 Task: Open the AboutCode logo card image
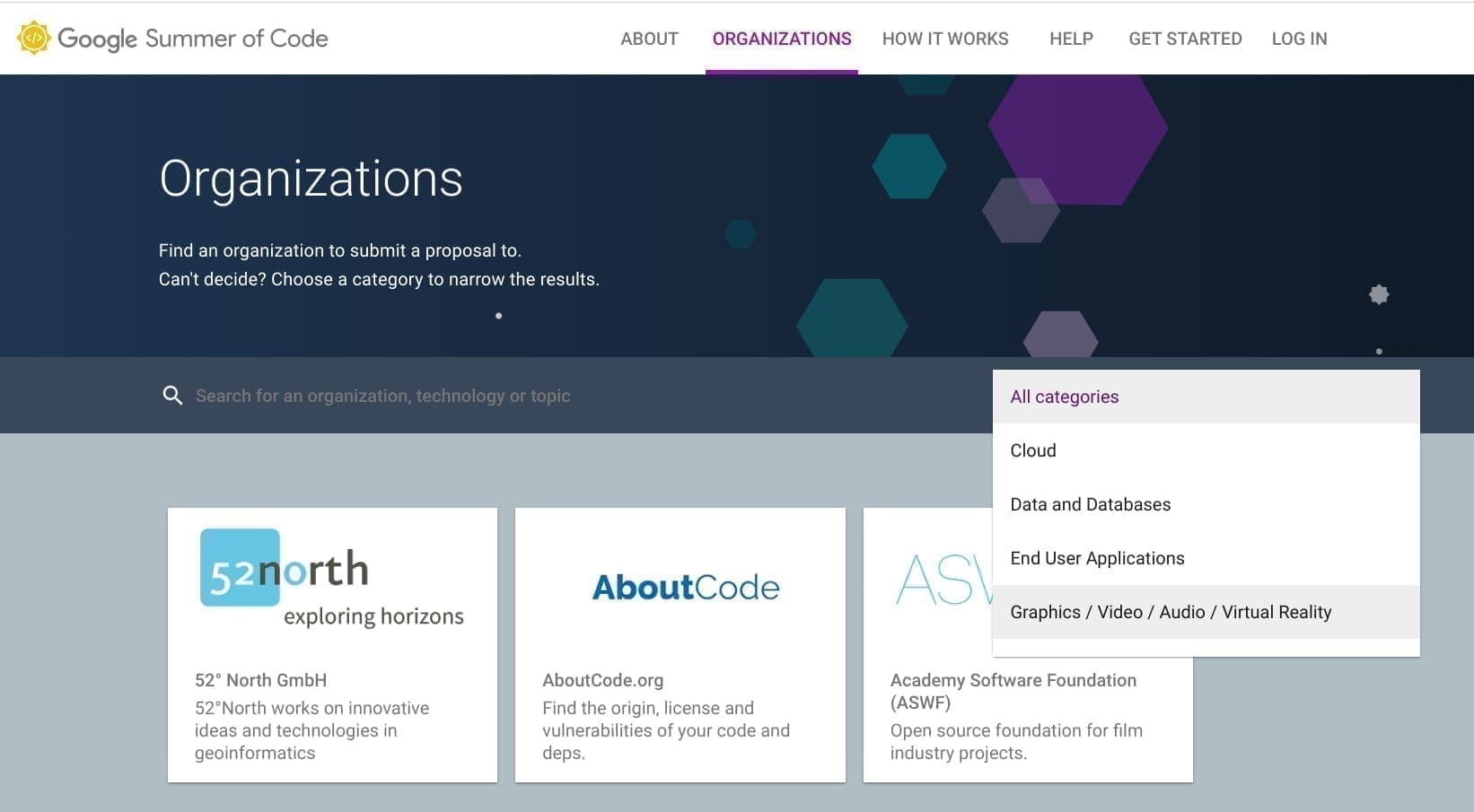[686, 587]
